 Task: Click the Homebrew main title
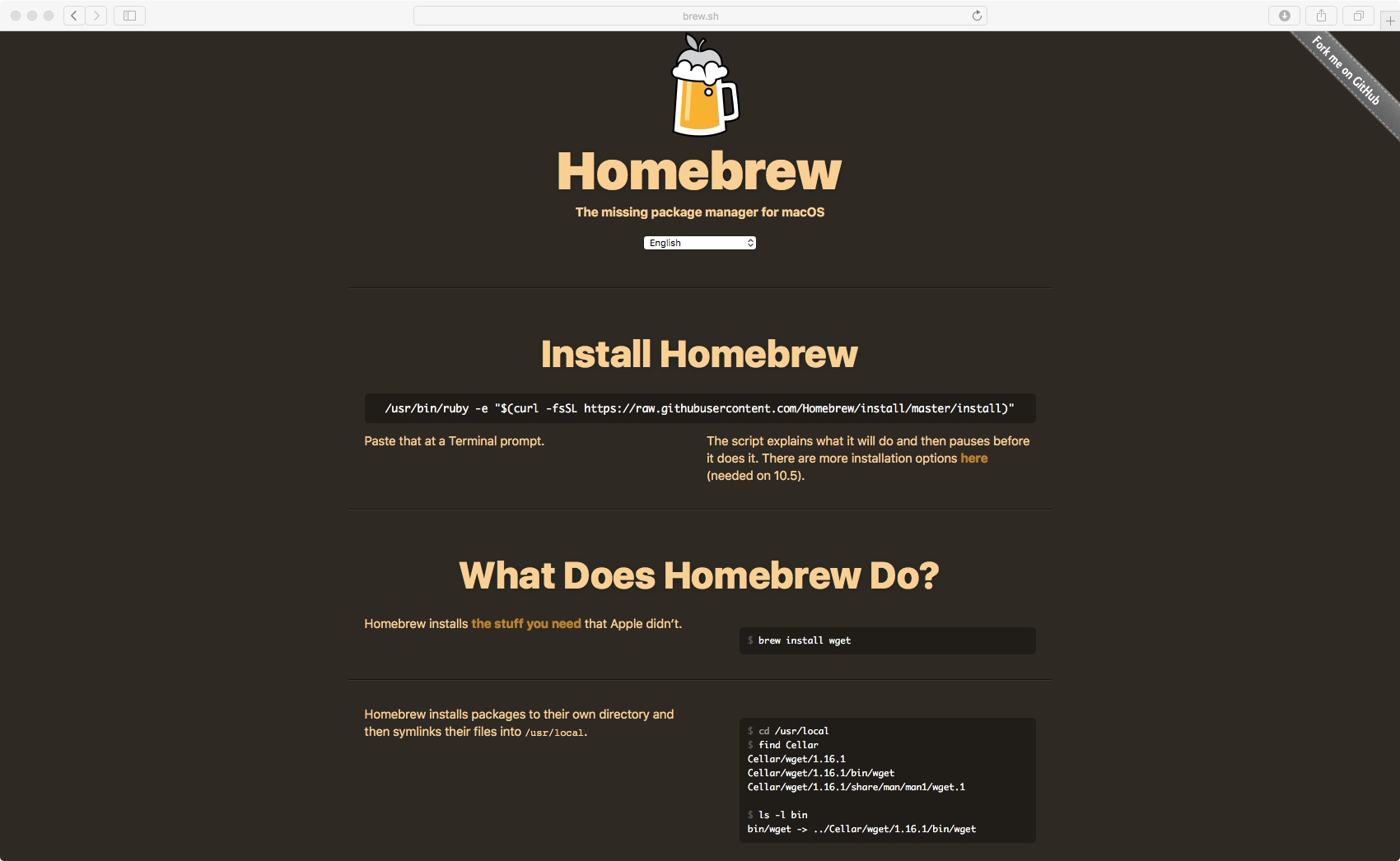[x=699, y=171]
